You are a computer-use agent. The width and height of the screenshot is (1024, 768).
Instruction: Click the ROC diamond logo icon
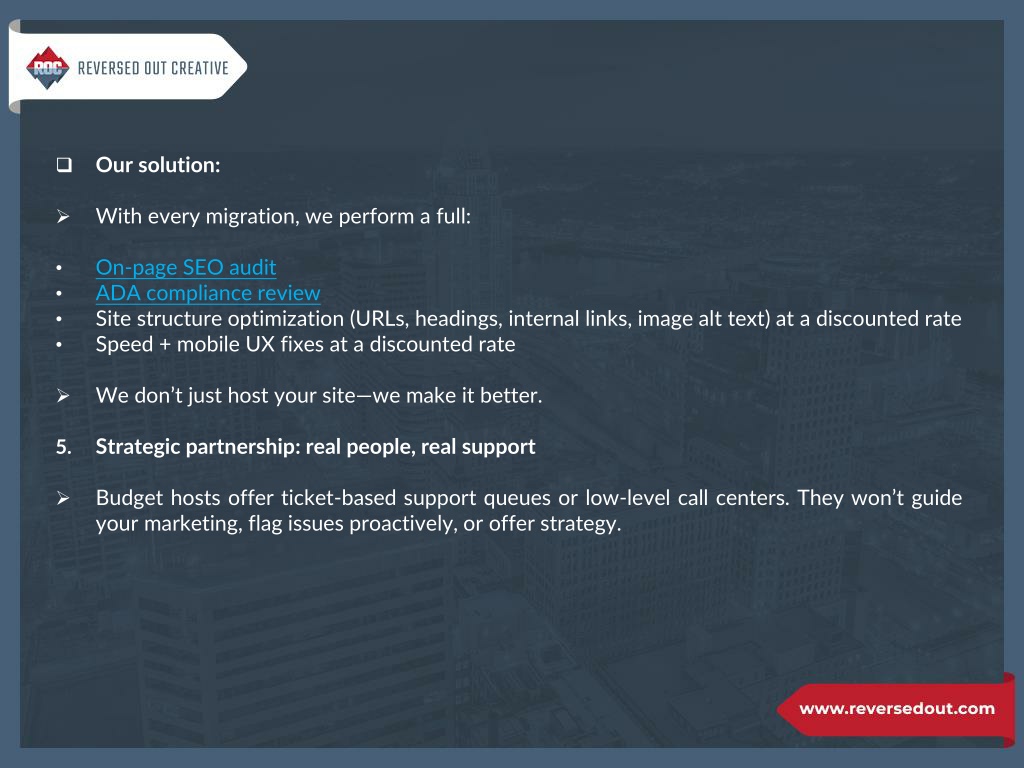click(x=48, y=67)
